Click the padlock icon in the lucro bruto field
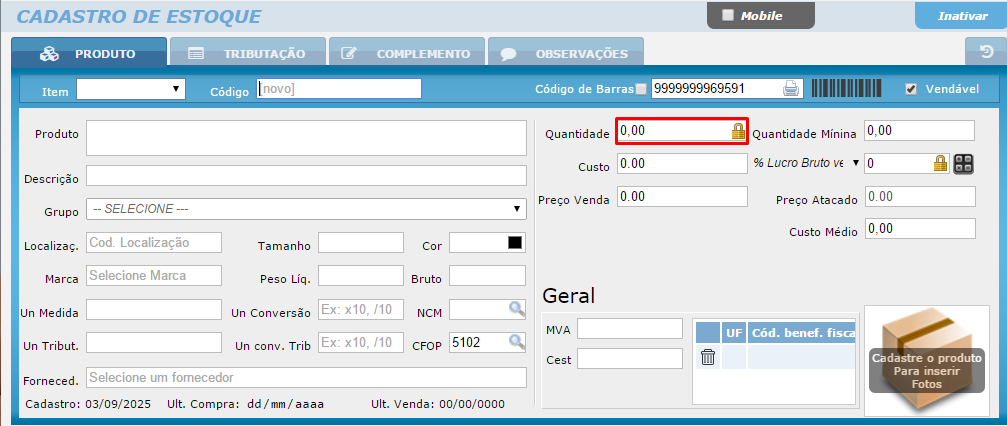Viewport: 1007px width, 426px height. pos(939,163)
